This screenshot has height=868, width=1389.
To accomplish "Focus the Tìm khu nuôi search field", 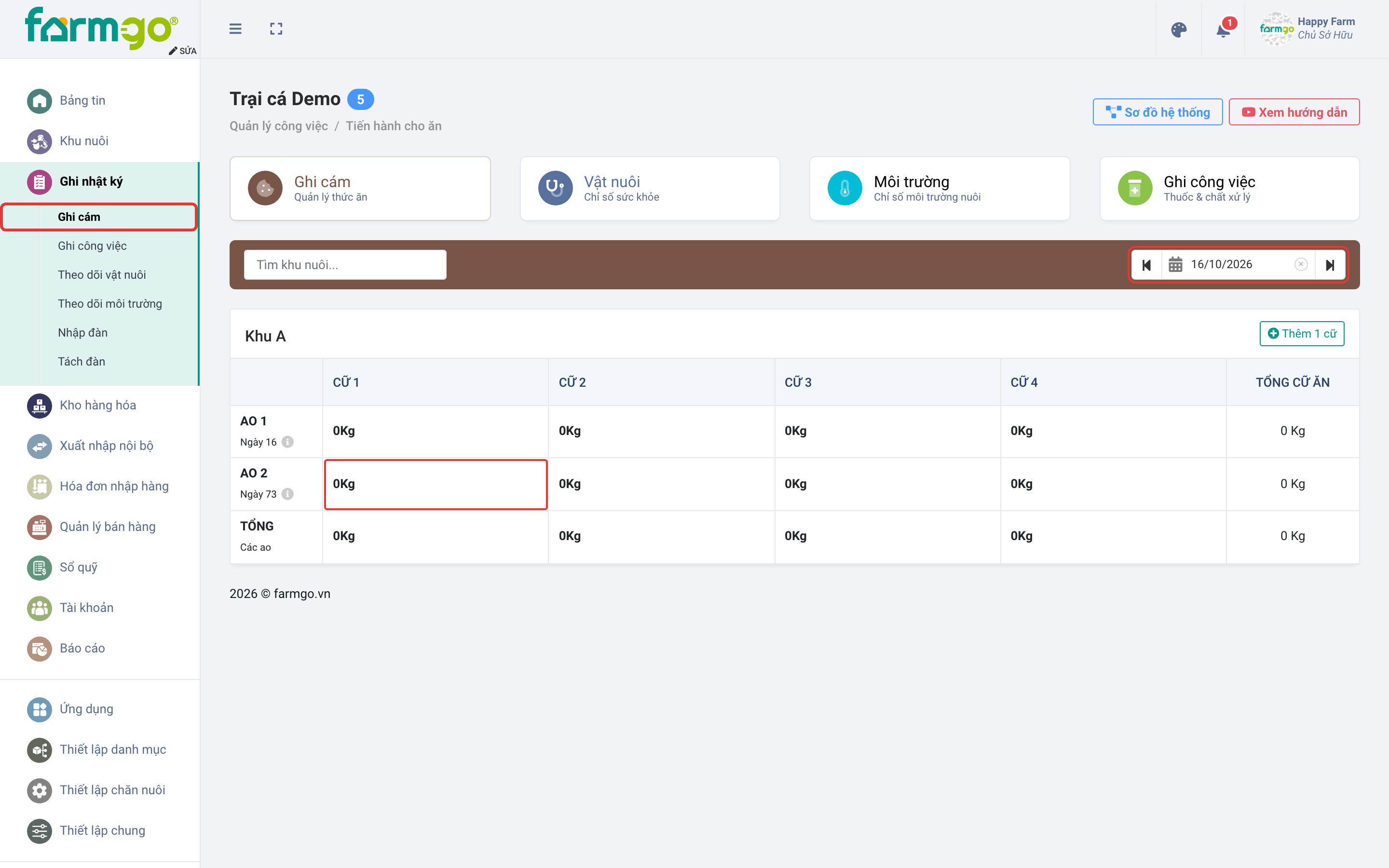I will tap(345, 265).
